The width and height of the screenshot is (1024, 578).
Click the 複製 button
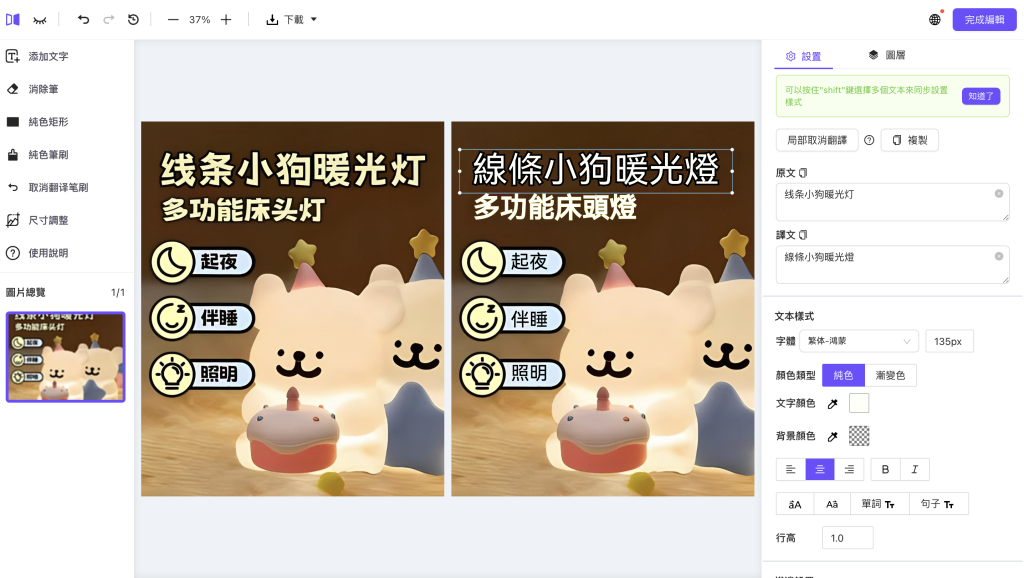click(910, 140)
